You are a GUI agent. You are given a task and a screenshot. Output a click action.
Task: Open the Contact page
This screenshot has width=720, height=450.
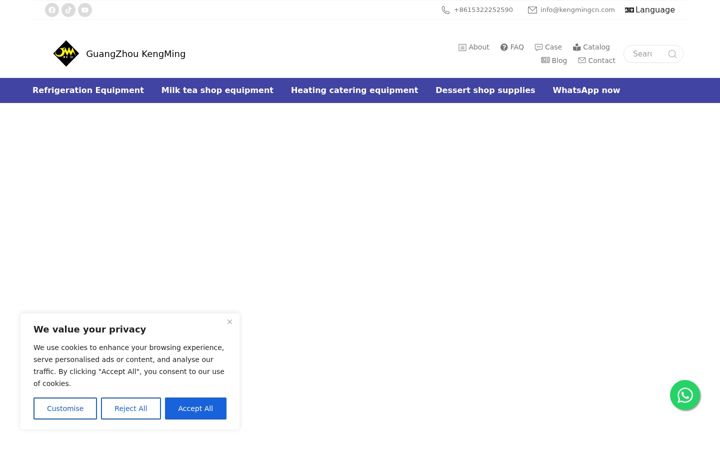[x=596, y=60]
